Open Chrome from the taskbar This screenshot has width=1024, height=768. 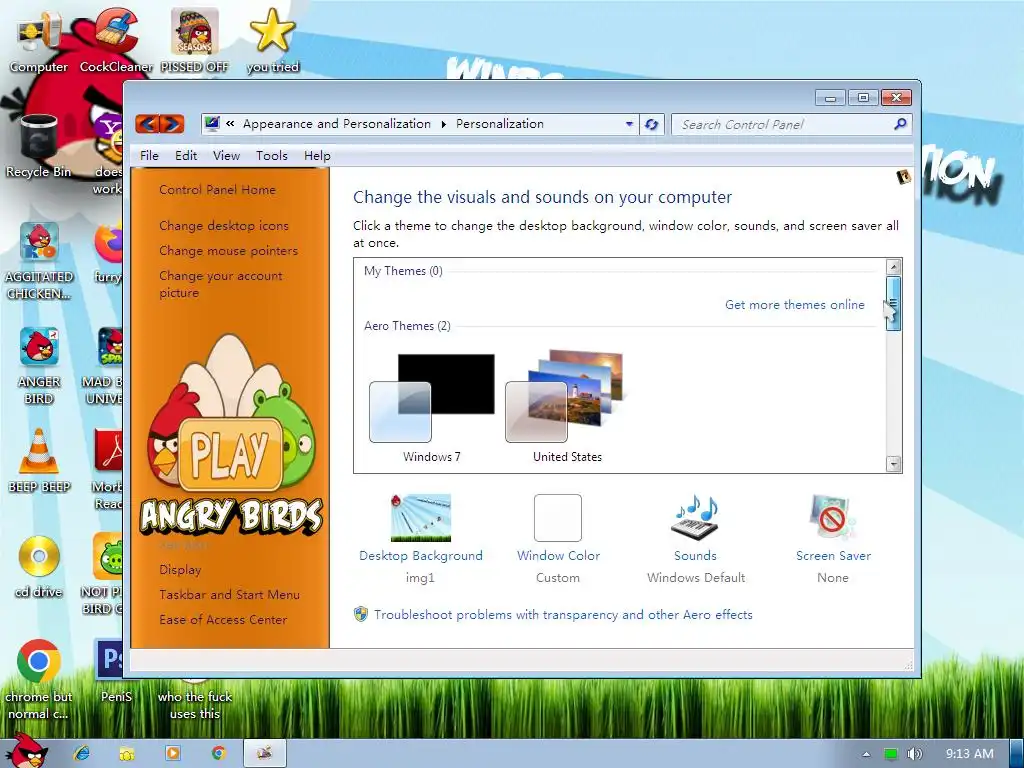coord(218,753)
